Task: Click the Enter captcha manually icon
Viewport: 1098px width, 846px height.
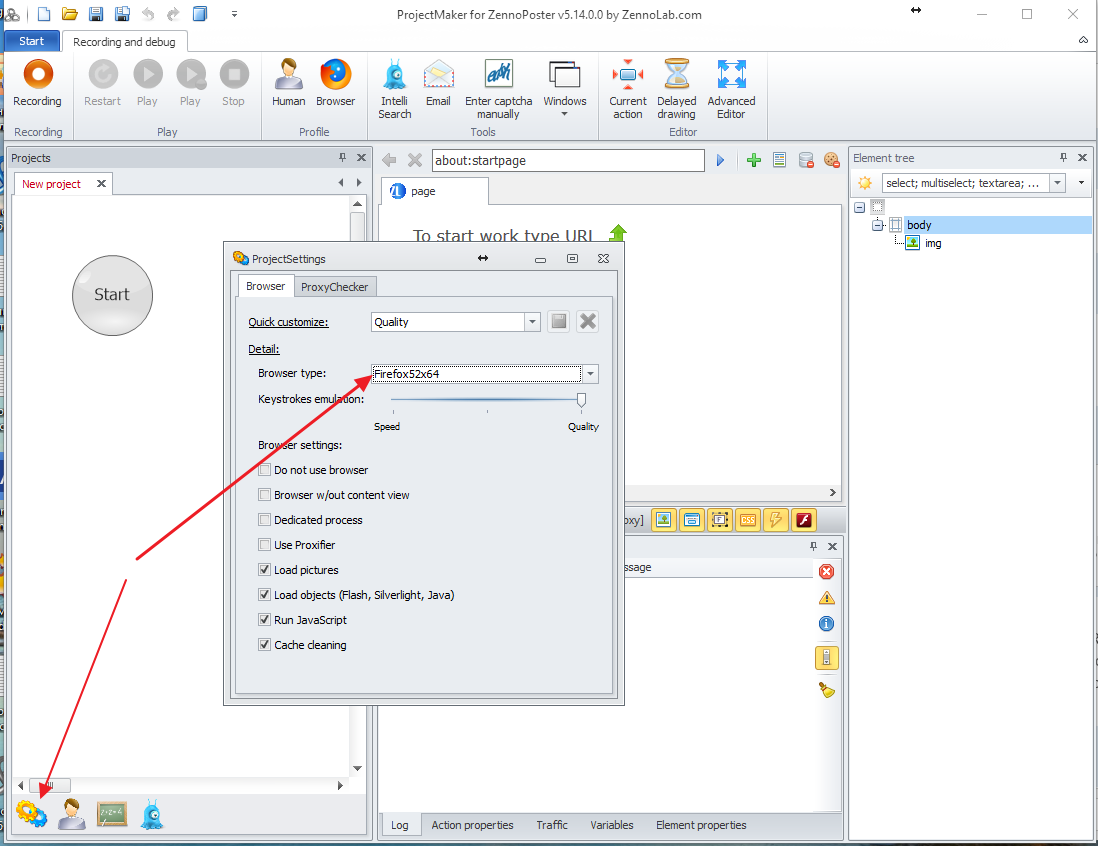Action: 498,76
